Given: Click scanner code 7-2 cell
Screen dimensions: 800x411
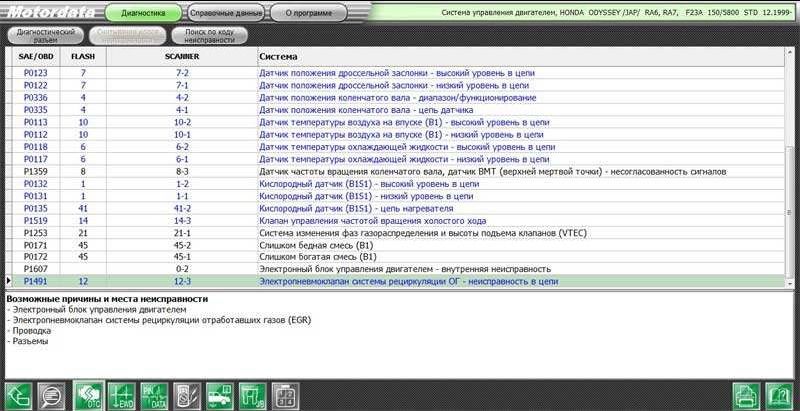Looking at the screenshot, I should (182, 73).
